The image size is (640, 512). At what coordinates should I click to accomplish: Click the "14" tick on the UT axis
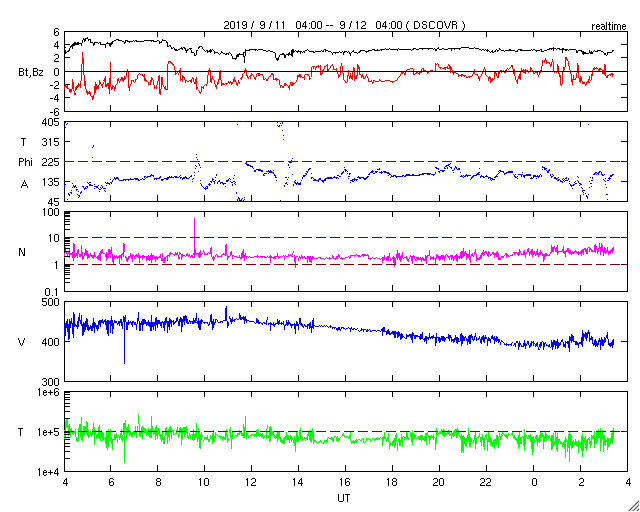298,482
